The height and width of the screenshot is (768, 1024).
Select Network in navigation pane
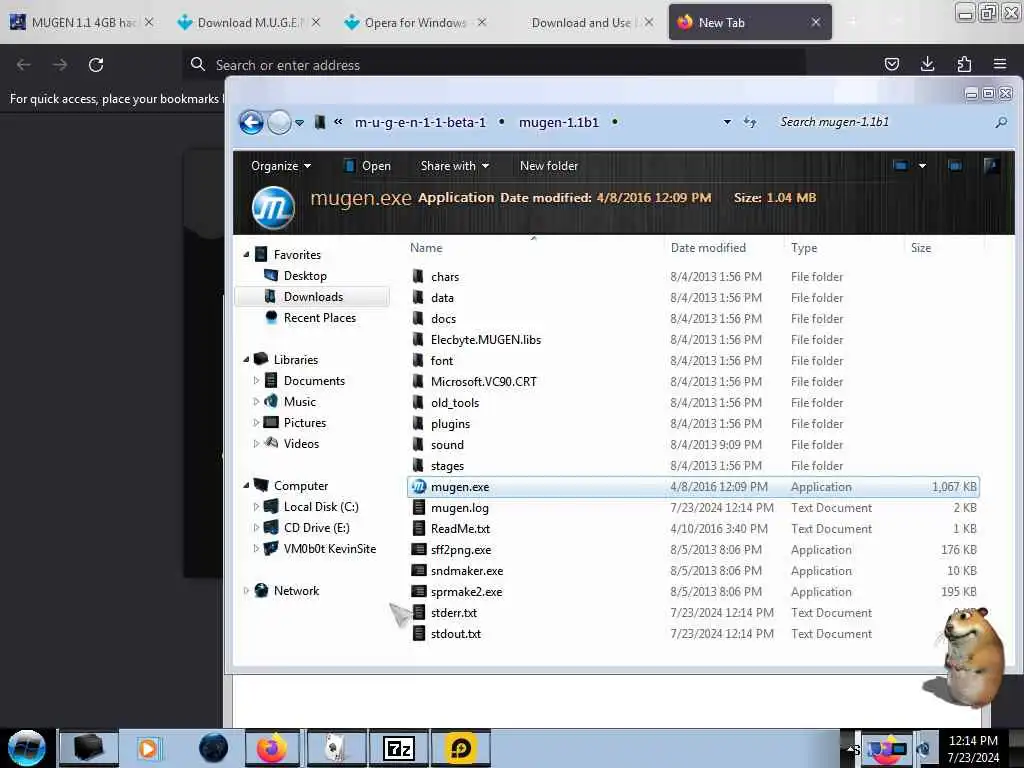pos(296,590)
